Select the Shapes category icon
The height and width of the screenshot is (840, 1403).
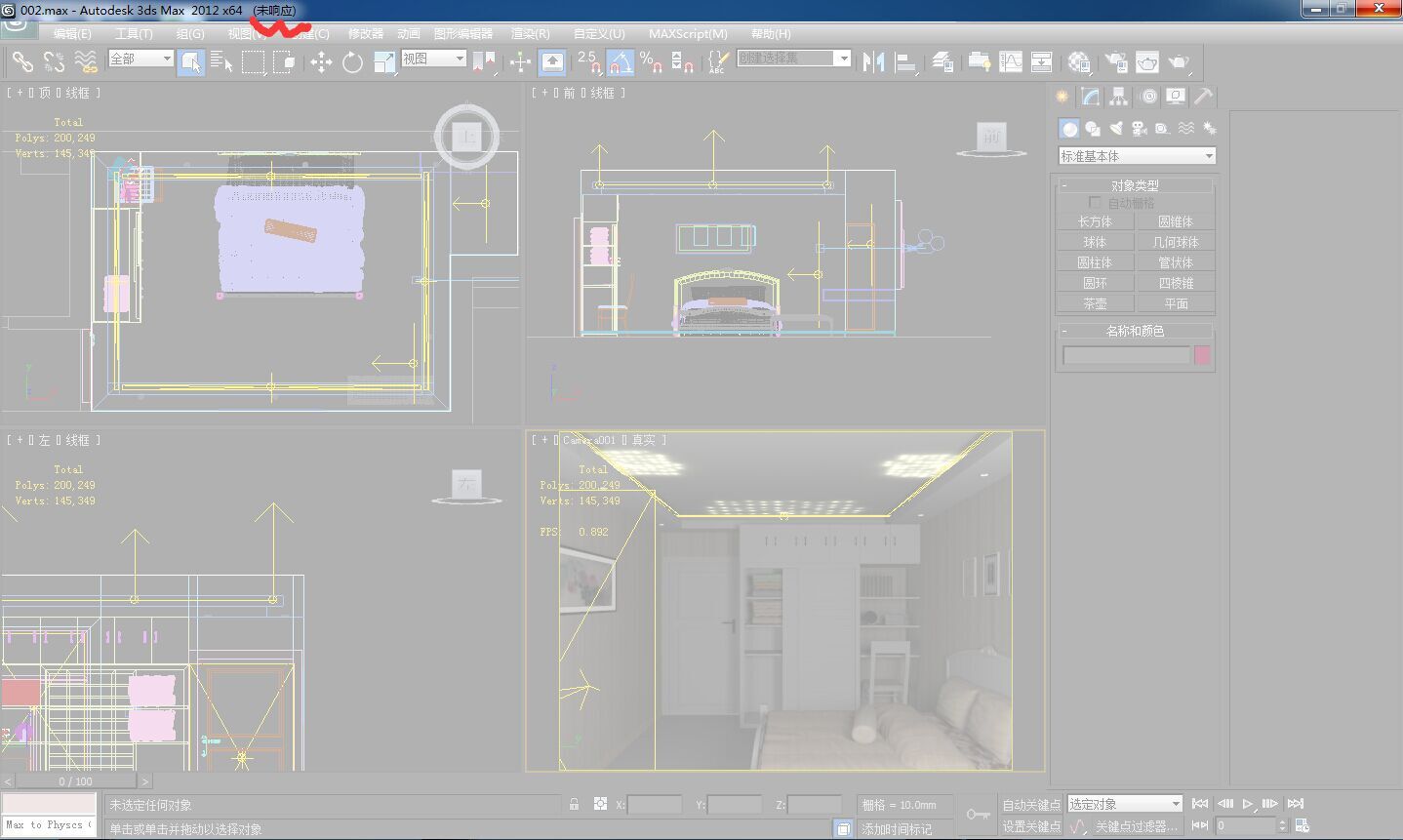pos(1093,129)
